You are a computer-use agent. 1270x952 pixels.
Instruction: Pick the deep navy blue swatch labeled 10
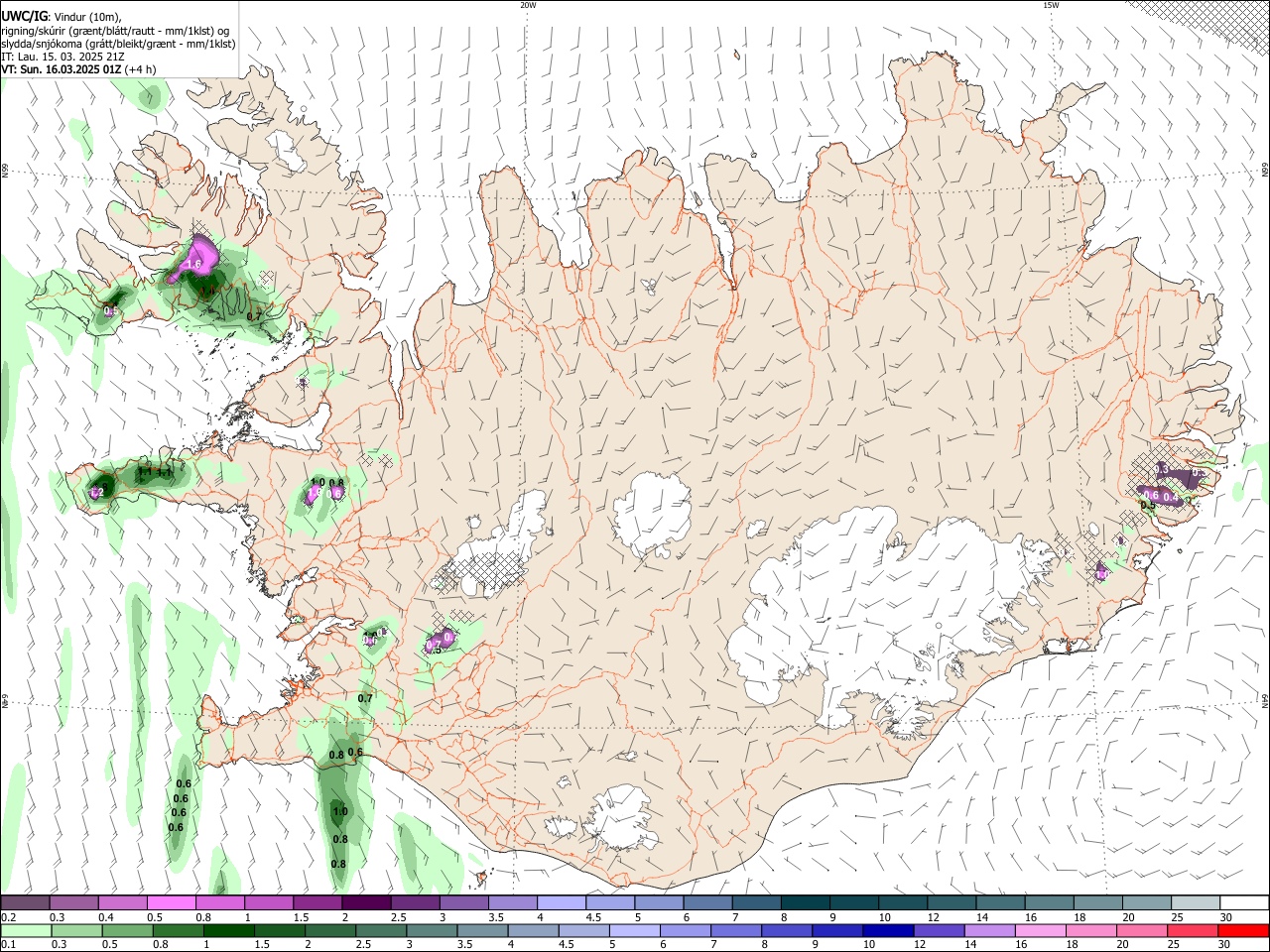point(886,930)
